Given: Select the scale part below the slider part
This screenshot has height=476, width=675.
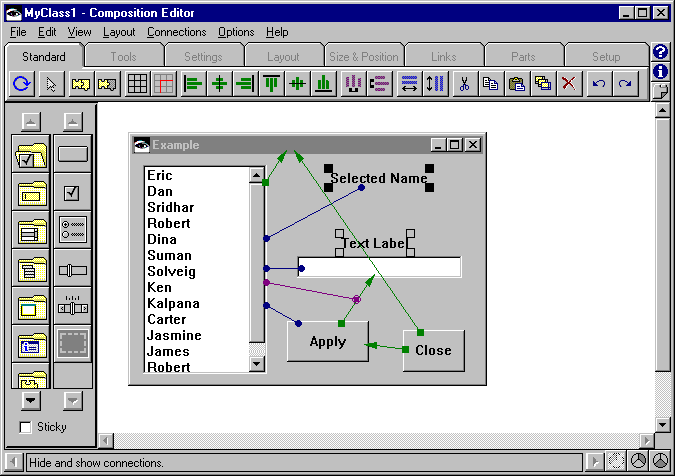Looking at the screenshot, I should tap(73, 306).
